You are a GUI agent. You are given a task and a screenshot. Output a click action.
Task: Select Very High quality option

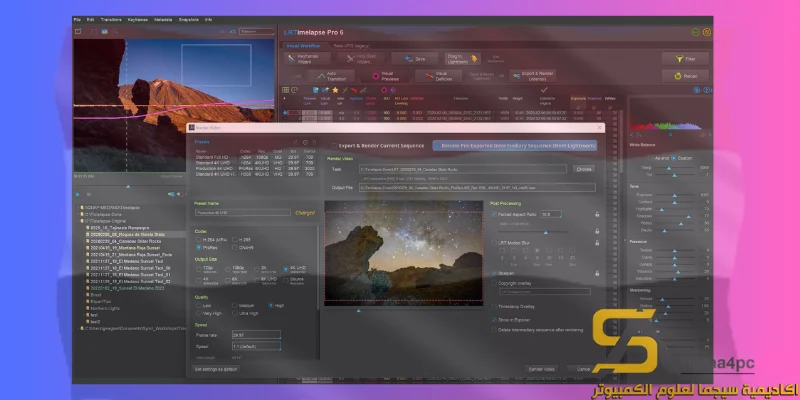tap(198, 313)
